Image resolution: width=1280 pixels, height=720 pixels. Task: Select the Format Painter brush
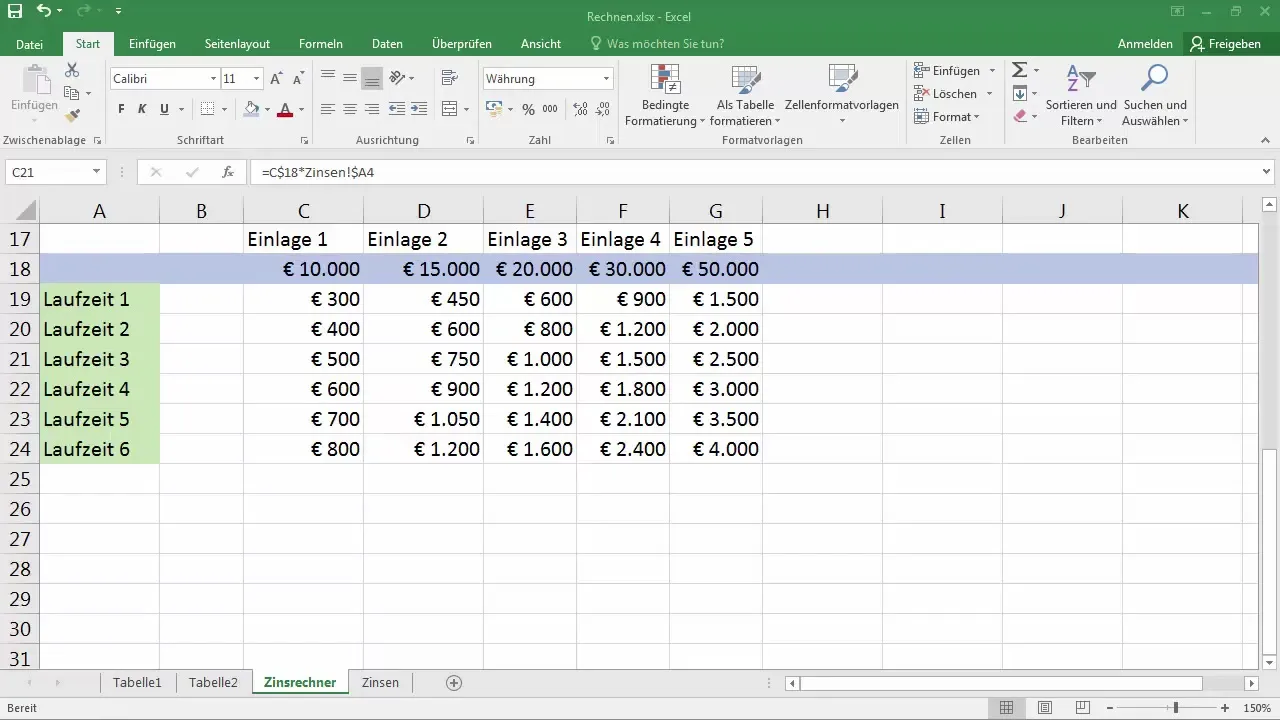(x=72, y=116)
